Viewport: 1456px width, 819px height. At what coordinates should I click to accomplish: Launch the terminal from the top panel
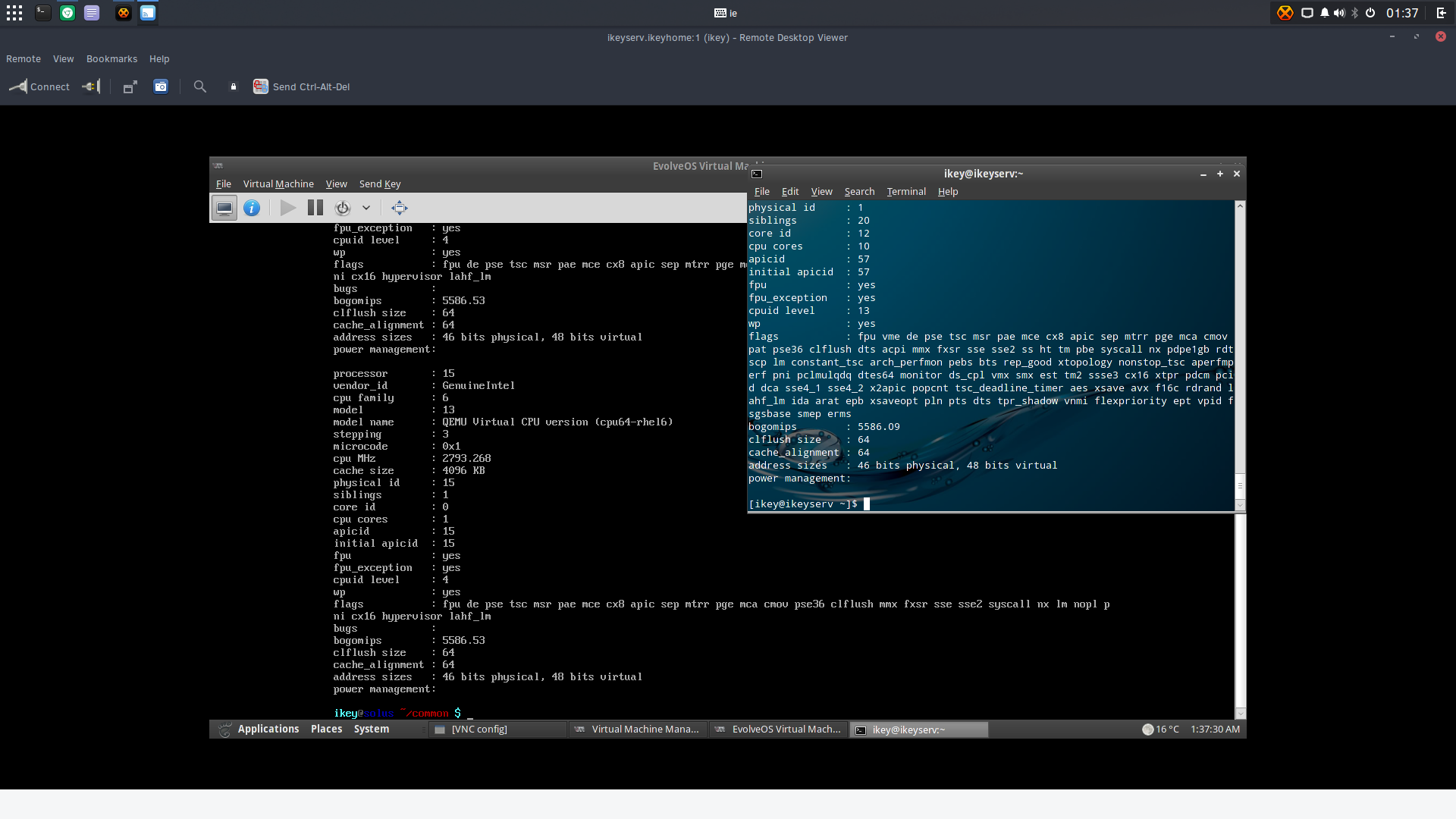click(43, 13)
